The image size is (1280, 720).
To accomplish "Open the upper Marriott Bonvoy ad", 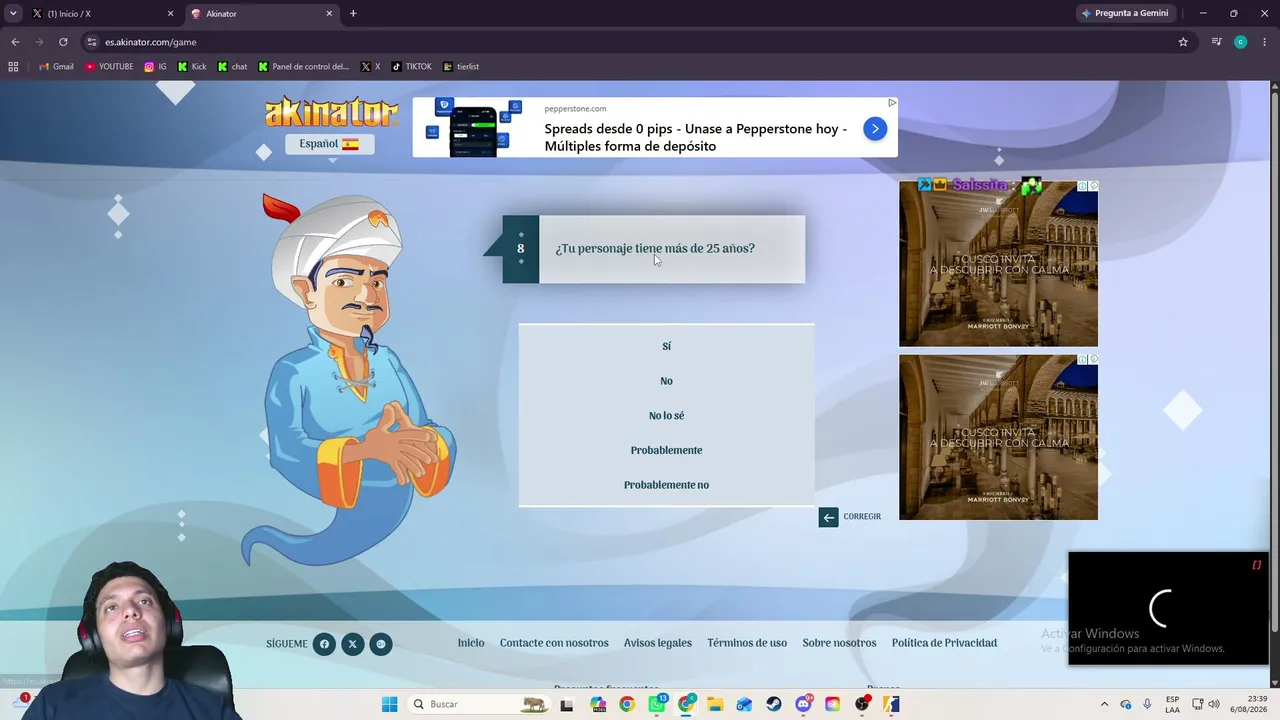I will pos(998,264).
